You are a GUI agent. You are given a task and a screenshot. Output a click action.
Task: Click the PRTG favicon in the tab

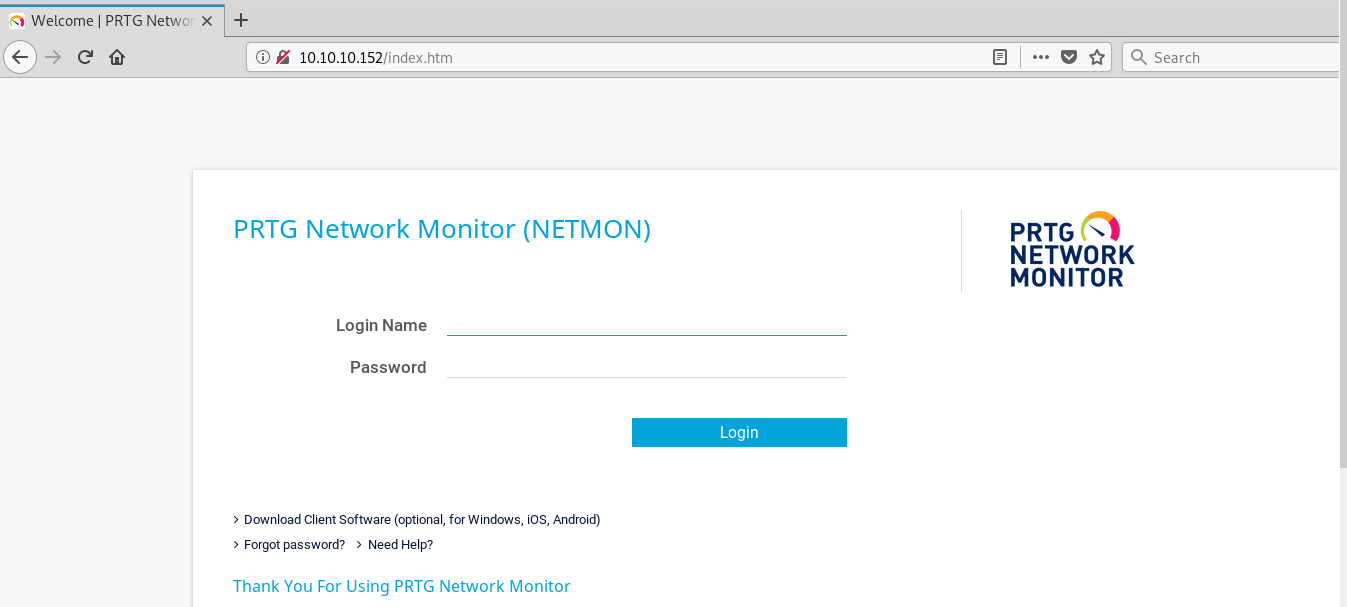[x=17, y=20]
